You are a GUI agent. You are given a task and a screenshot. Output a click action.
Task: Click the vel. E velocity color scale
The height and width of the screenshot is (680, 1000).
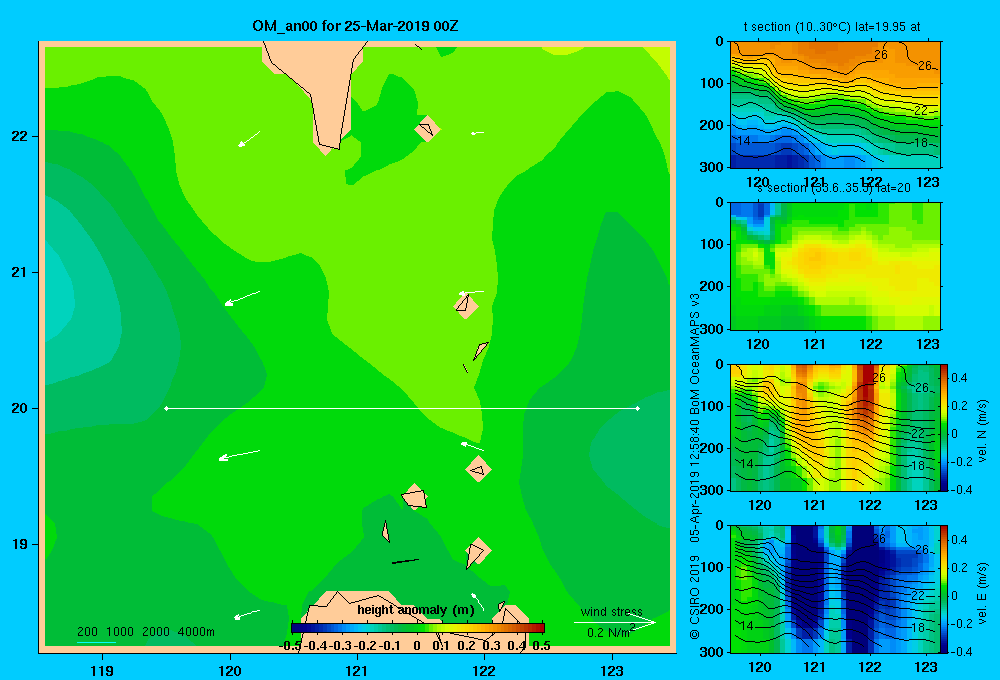coord(945,589)
